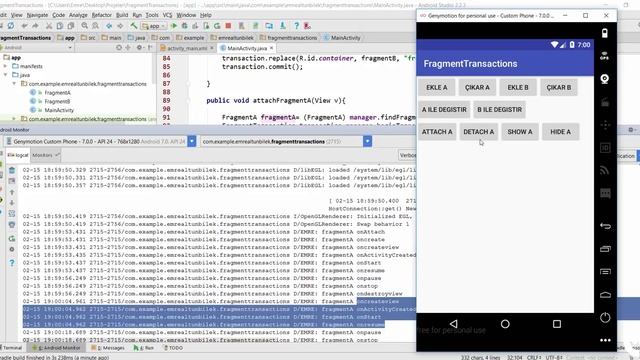Image resolution: width=640 pixels, height=360 pixels.
Task: Open the View menu
Action: point(16,15)
